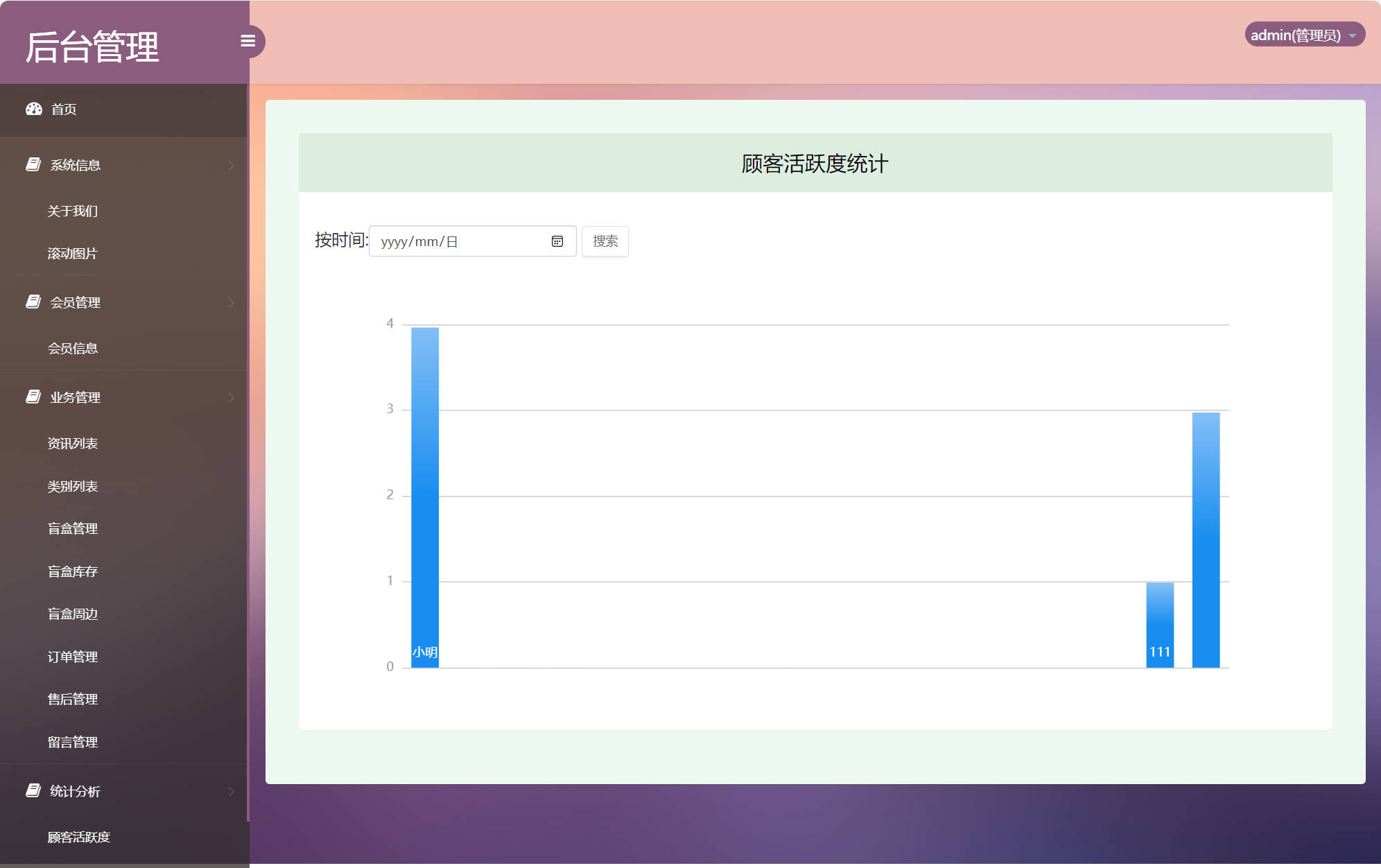Image resolution: width=1381 pixels, height=868 pixels.
Task: Click the book icon beside 业务管理
Action: point(33,396)
